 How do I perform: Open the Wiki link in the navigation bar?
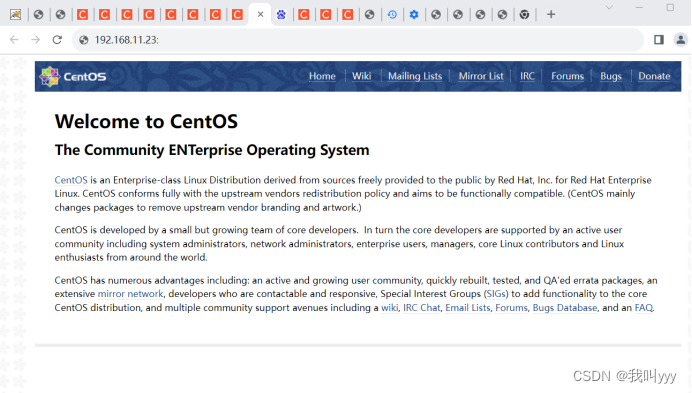(x=361, y=76)
